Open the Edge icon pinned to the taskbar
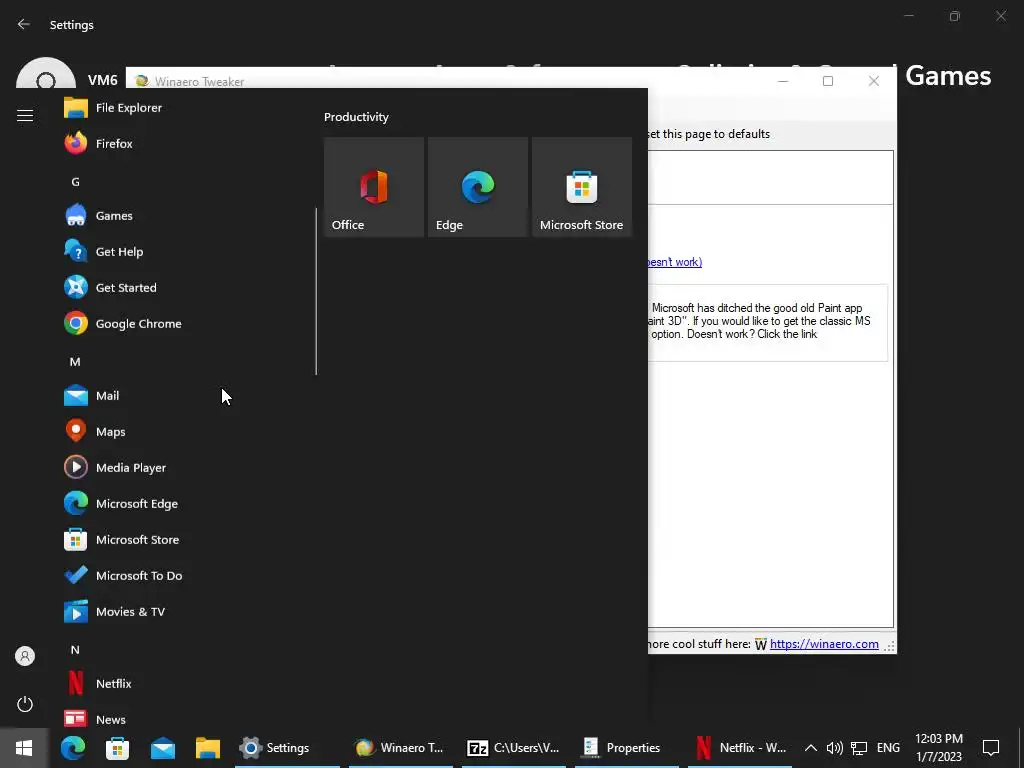The width and height of the screenshot is (1024, 768). pyautogui.click(x=72, y=748)
